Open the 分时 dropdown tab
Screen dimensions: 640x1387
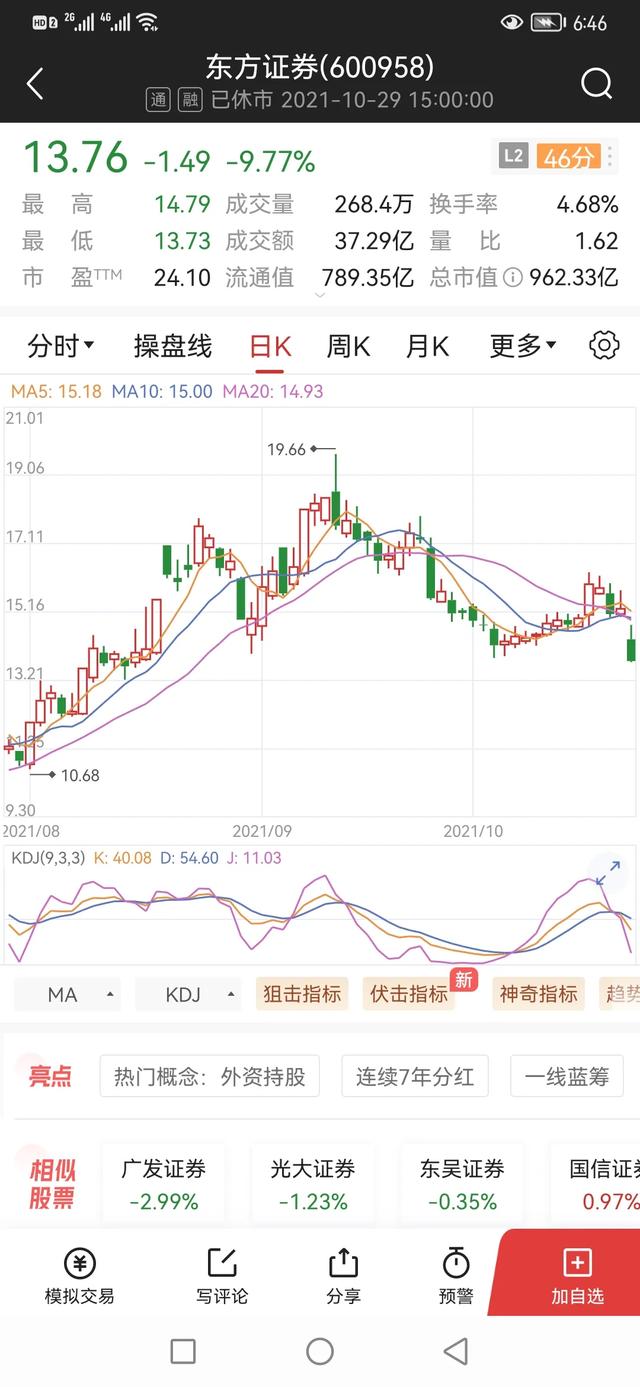[61, 346]
